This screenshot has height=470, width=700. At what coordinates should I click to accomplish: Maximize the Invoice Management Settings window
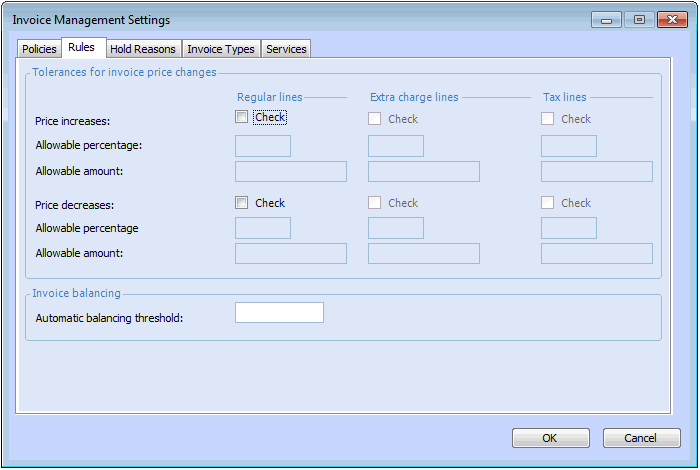[x=639, y=19]
